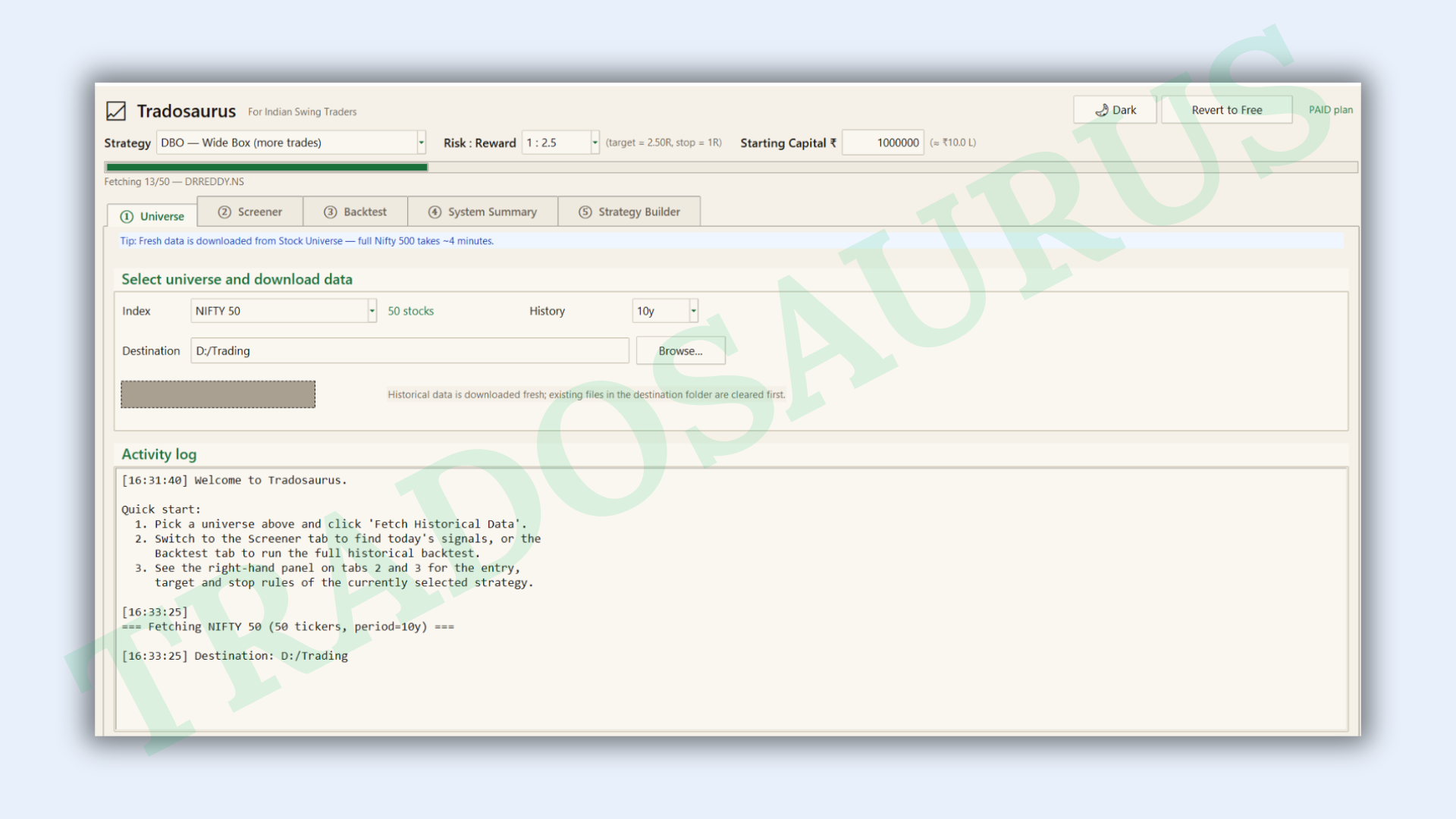Click the download progress bar
This screenshot has height=819, width=1456.
[x=730, y=167]
